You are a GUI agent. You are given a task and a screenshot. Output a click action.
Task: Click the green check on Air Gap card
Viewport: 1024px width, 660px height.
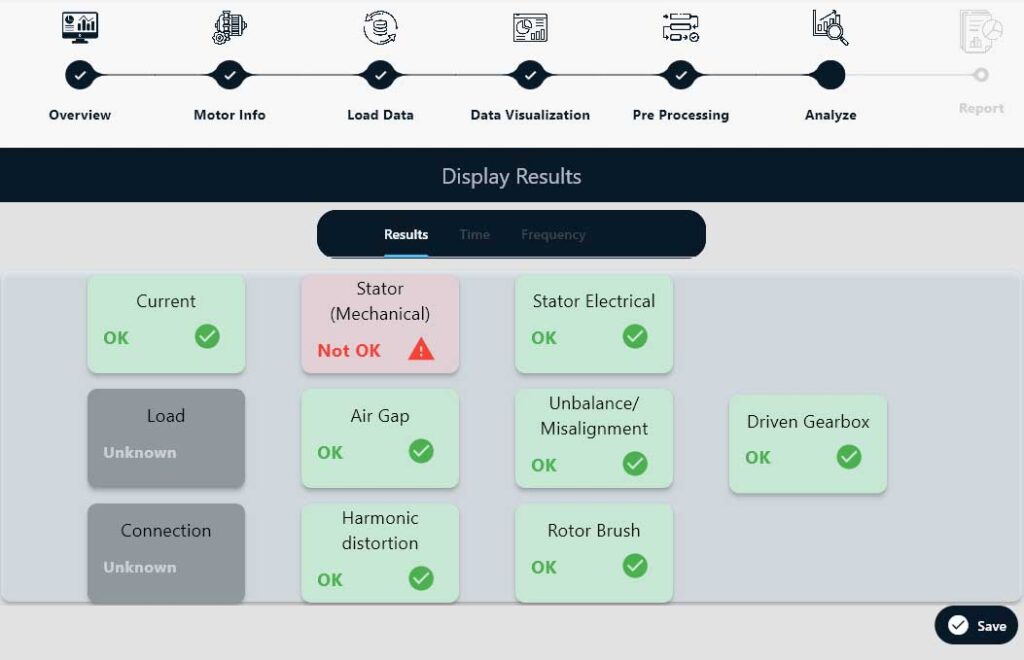click(x=421, y=452)
